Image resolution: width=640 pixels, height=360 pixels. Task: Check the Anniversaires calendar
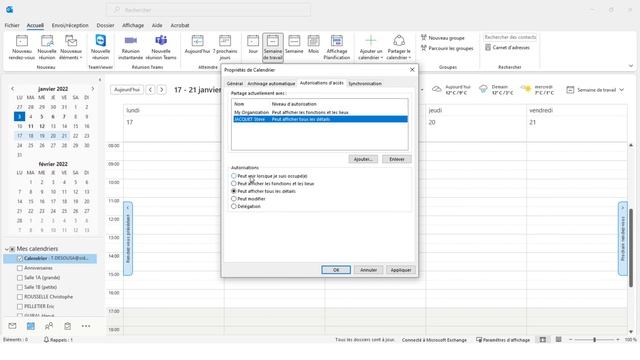[20, 268]
